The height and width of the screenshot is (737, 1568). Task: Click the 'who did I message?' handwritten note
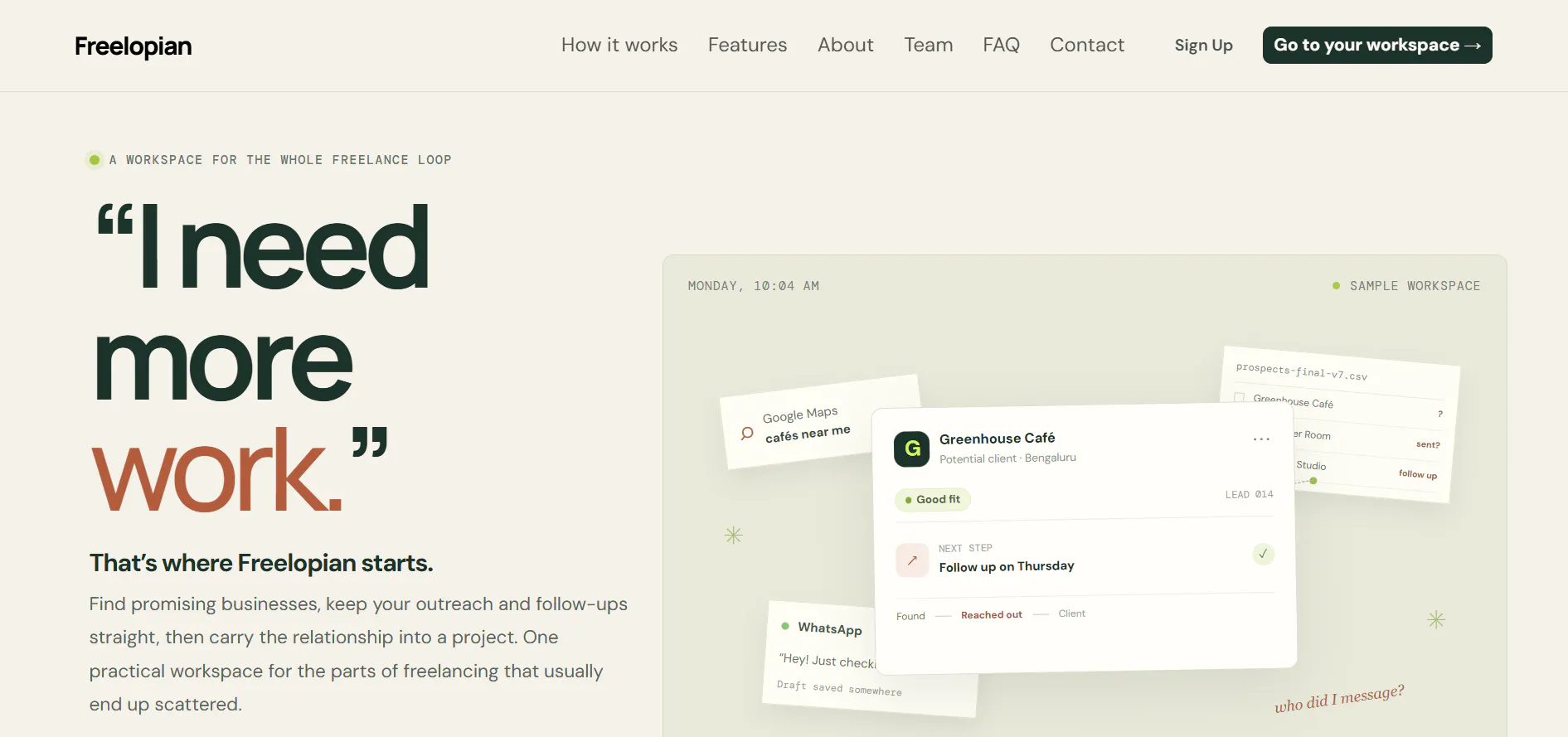1339,698
